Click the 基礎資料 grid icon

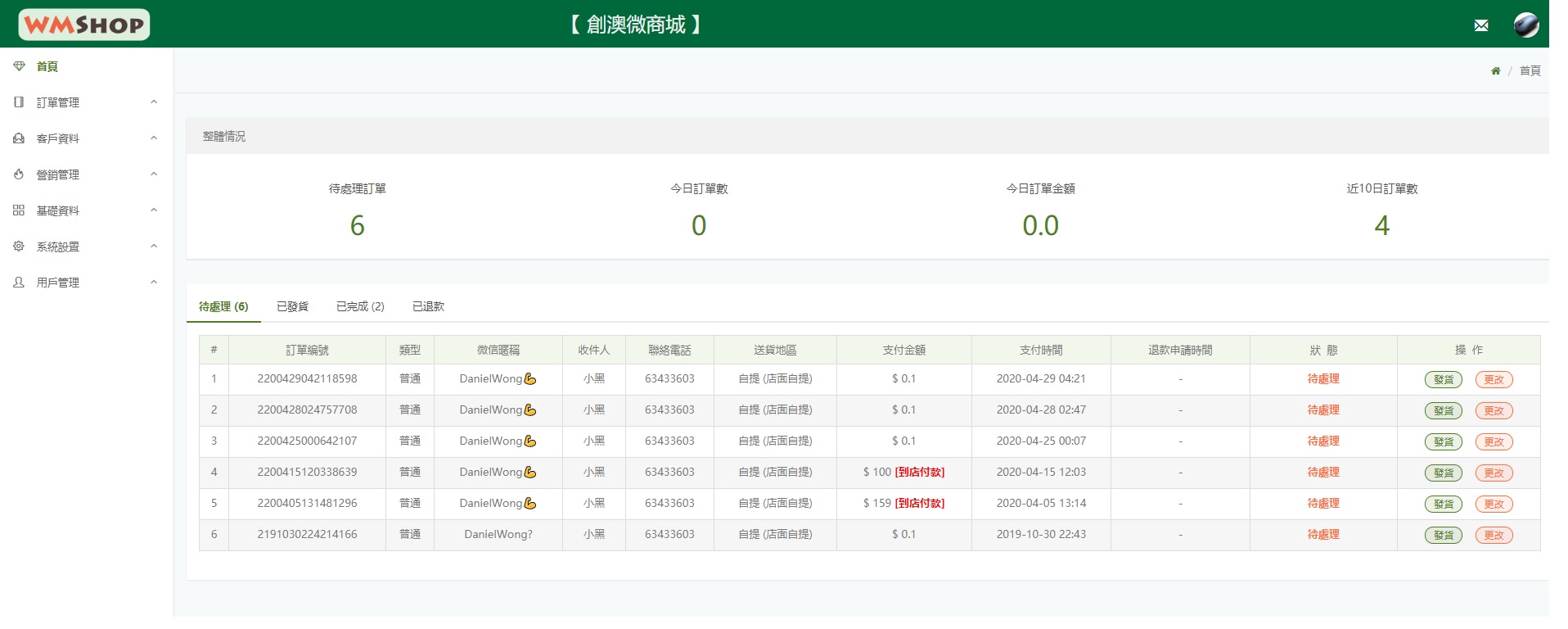[x=19, y=210]
